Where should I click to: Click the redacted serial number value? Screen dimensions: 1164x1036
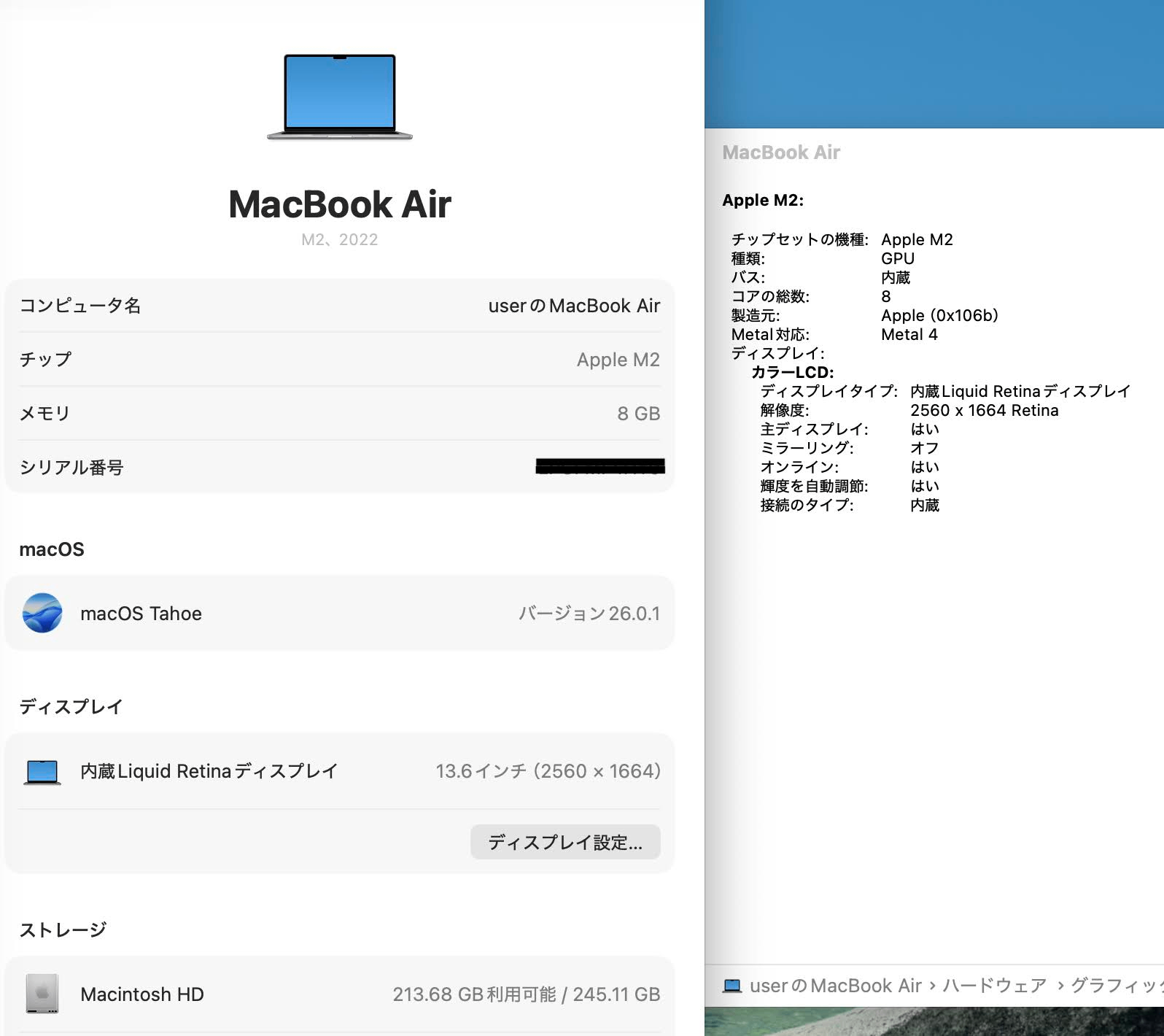point(600,467)
